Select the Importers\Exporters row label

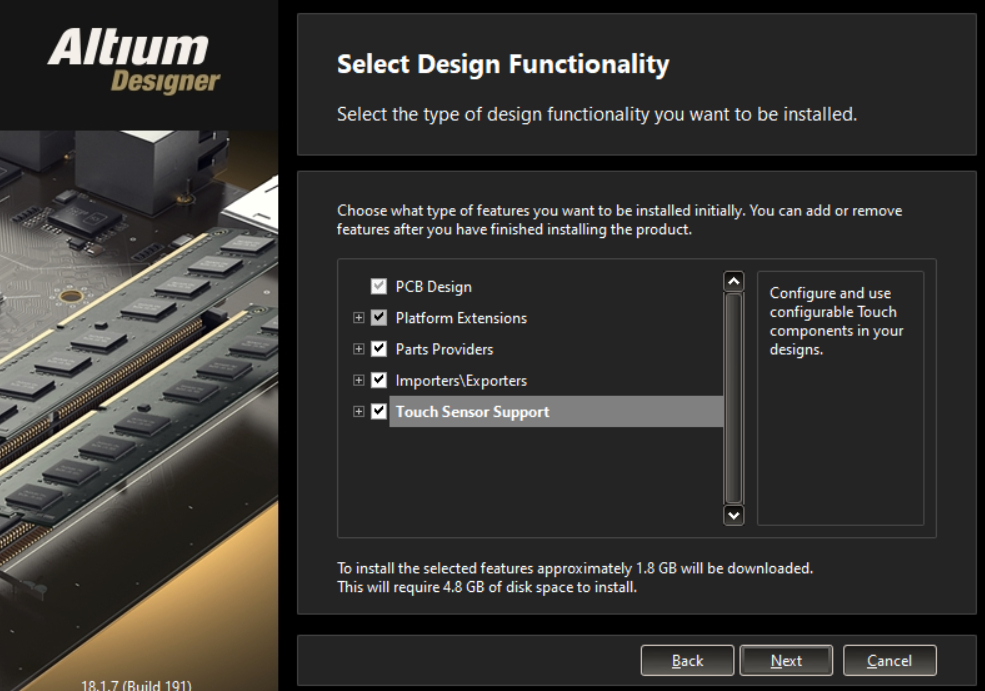pyautogui.click(x=461, y=381)
